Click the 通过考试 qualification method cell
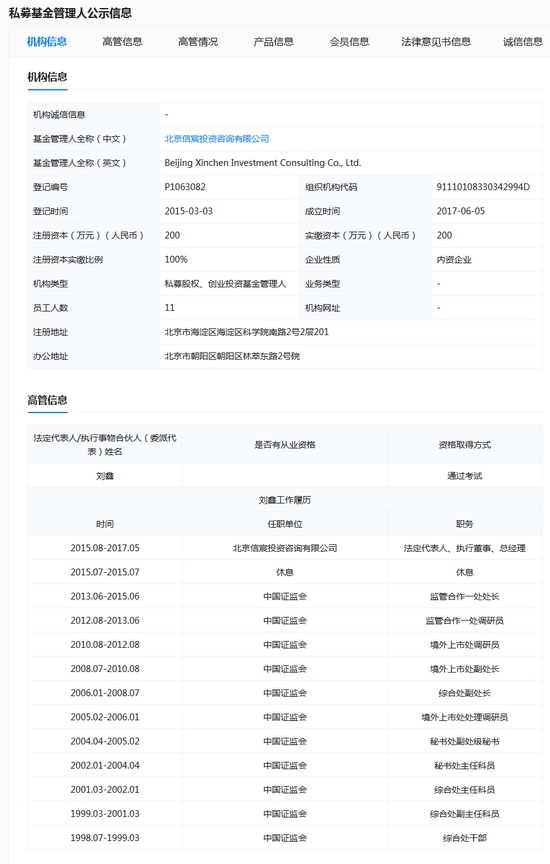 (465, 476)
